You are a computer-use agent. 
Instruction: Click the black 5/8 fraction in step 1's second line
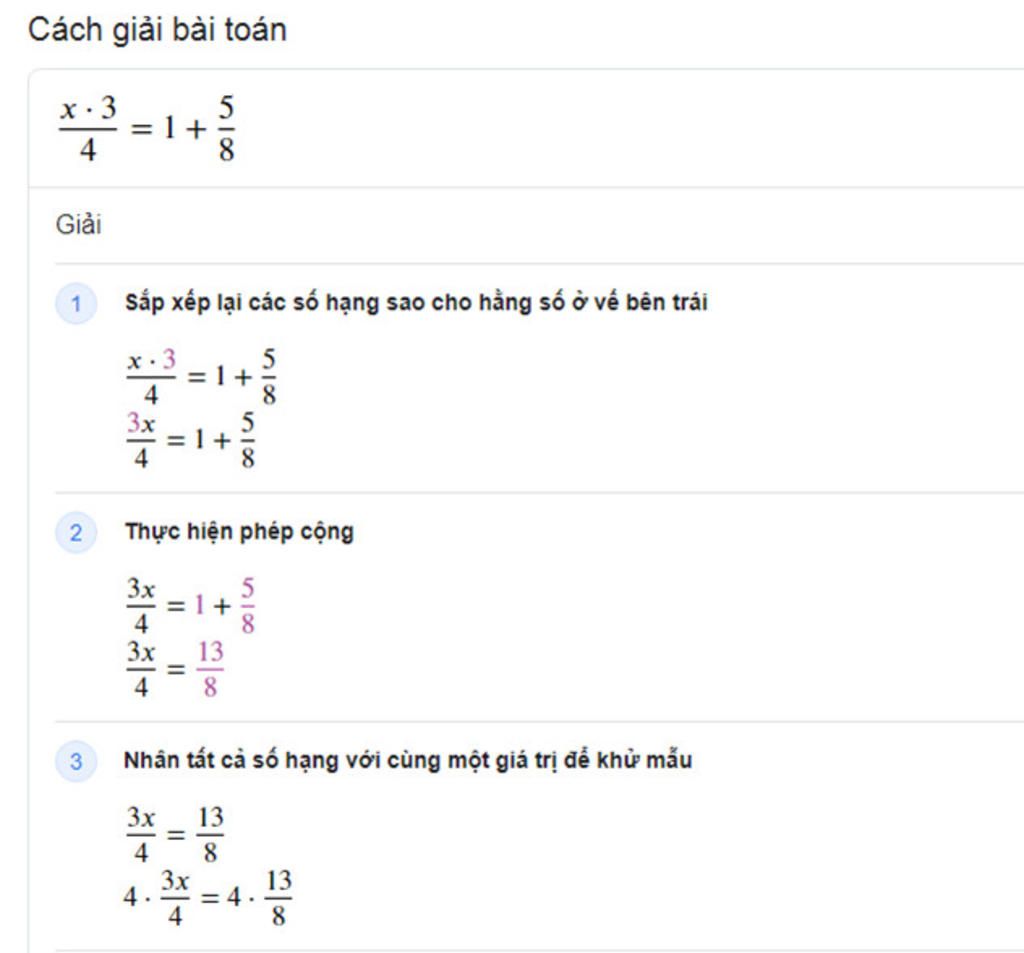(x=247, y=441)
